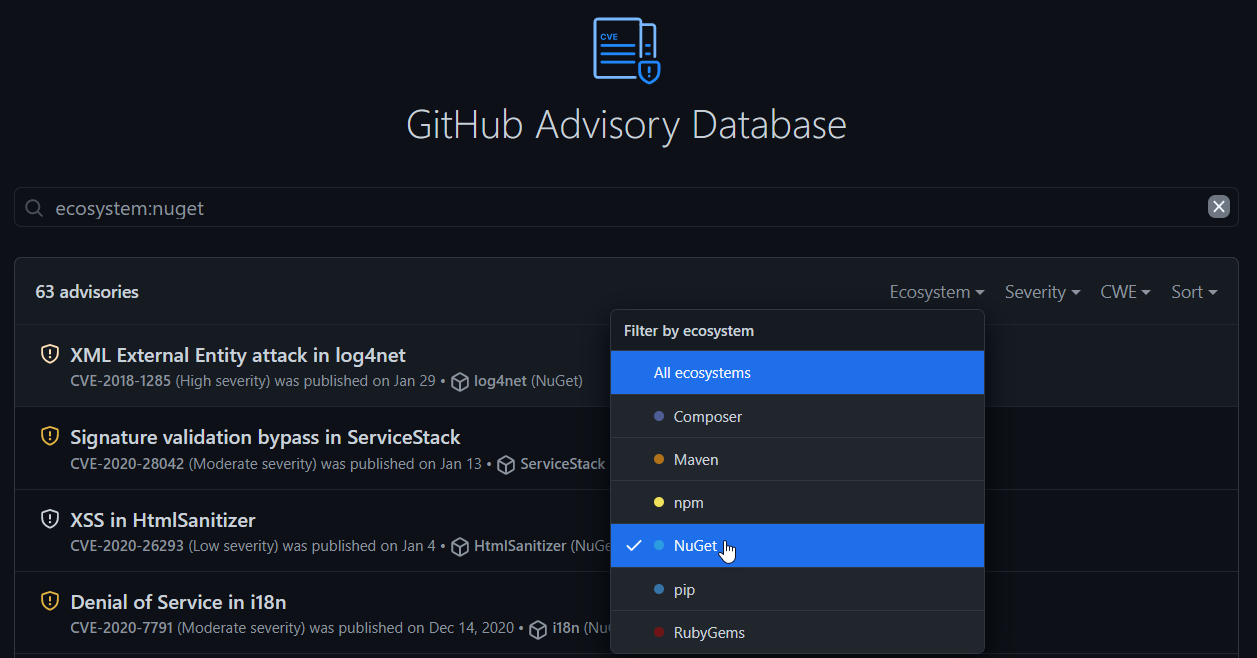Click shield icon beside log4net advisory
This screenshot has height=658, width=1257.
49,354
